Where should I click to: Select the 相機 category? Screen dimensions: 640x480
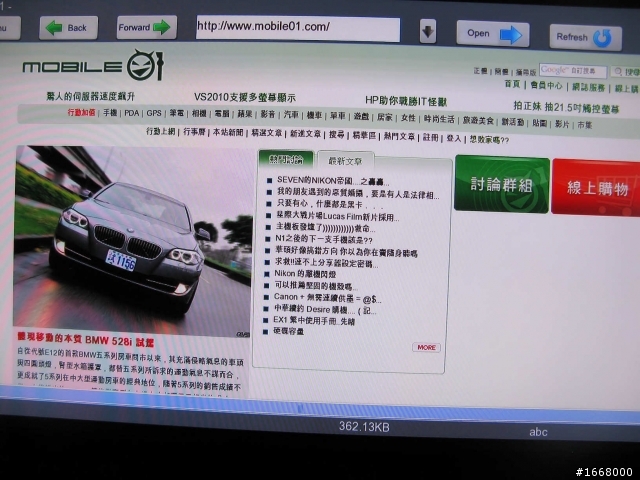coord(199,113)
